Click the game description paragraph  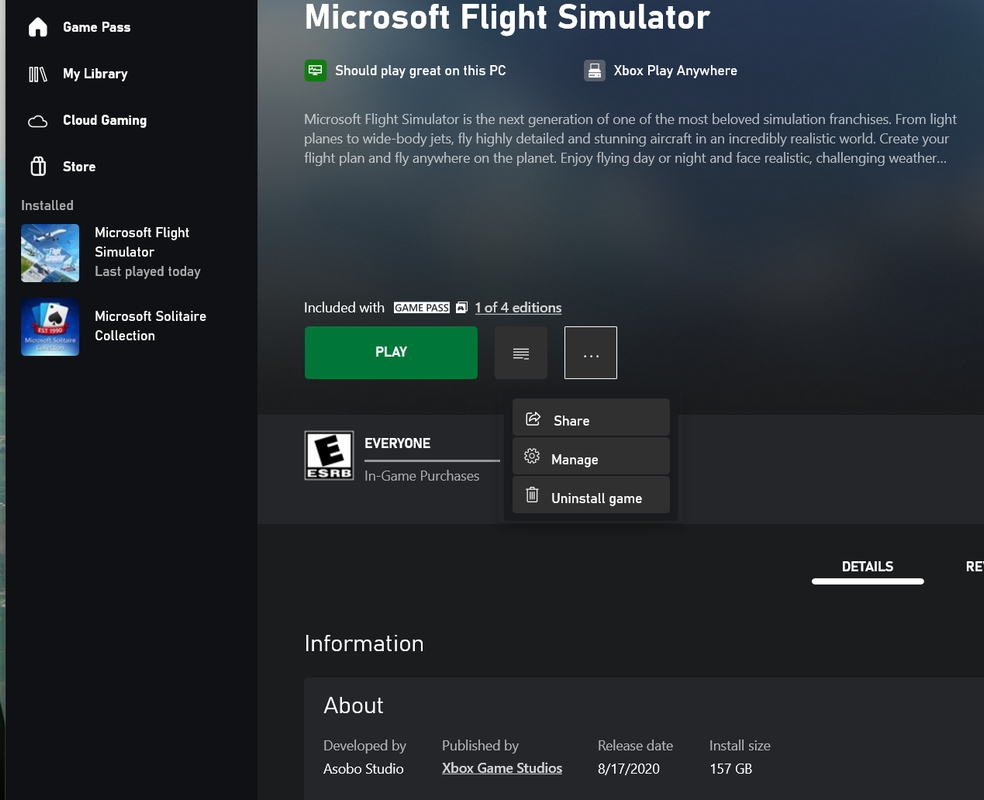pyautogui.click(x=630, y=139)
